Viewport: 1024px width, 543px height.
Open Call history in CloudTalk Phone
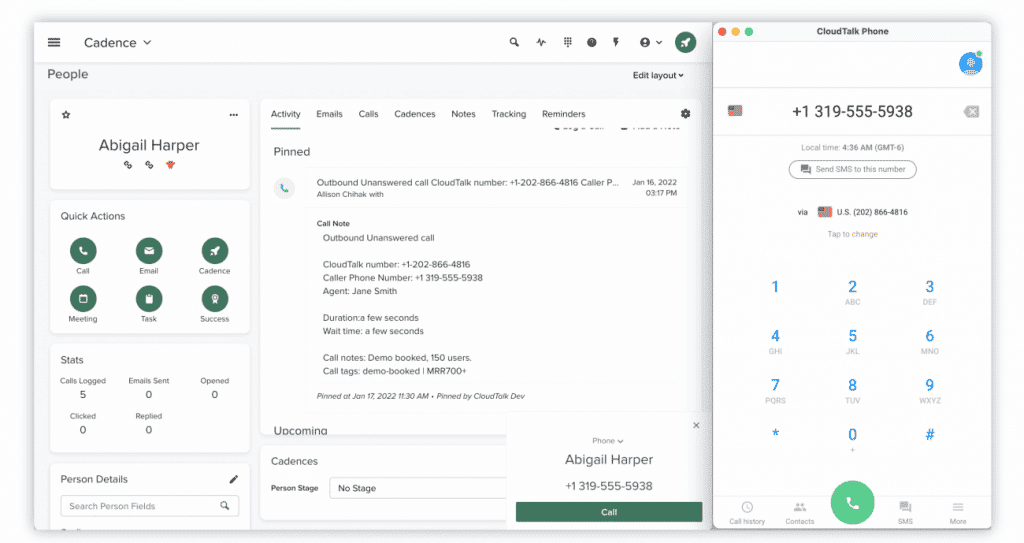[x=747, y=513]
